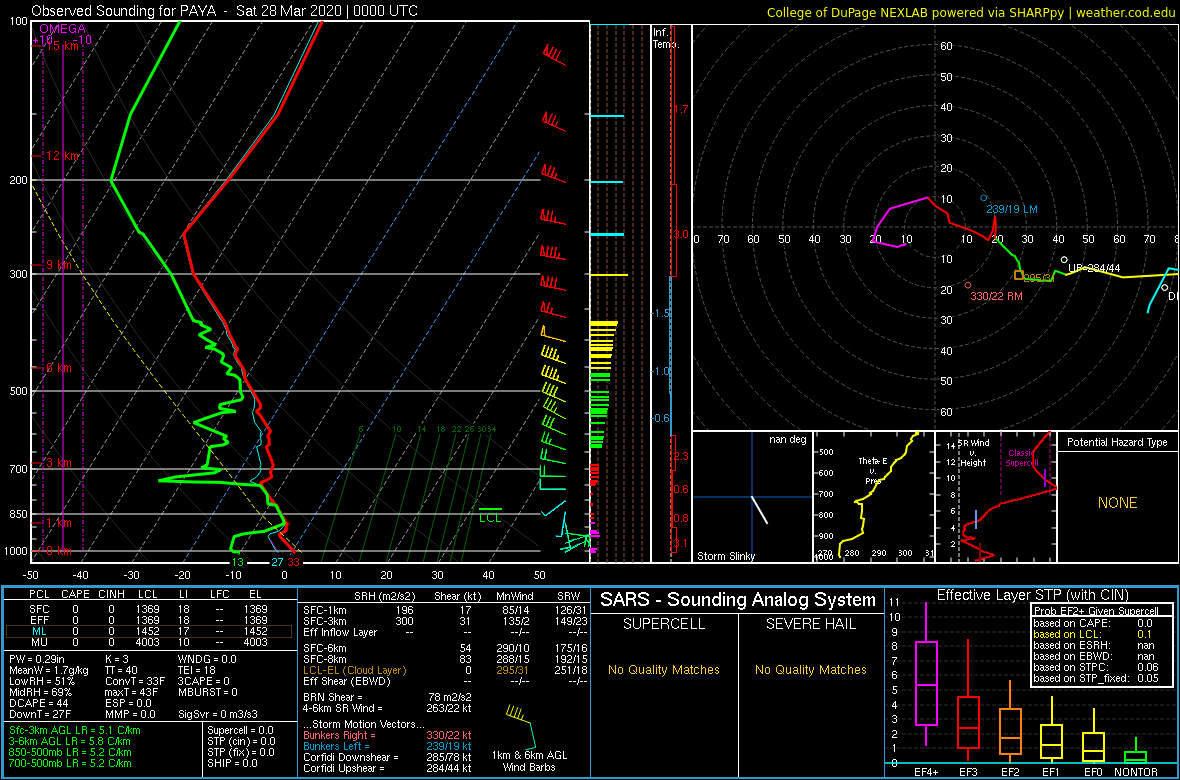Image resolution: width=1180 pixels, height=780 pixels.
Task: Select the SFC-3km SRH row
Action: [x=446, y=622]
